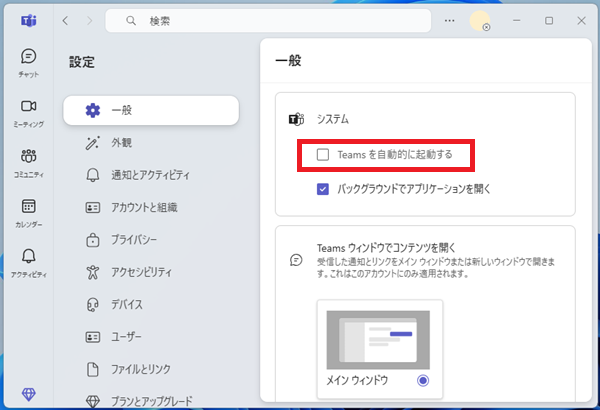Open プランとアップグレード settings
This screenshot has height=410, width=600.
click(151, 401)
